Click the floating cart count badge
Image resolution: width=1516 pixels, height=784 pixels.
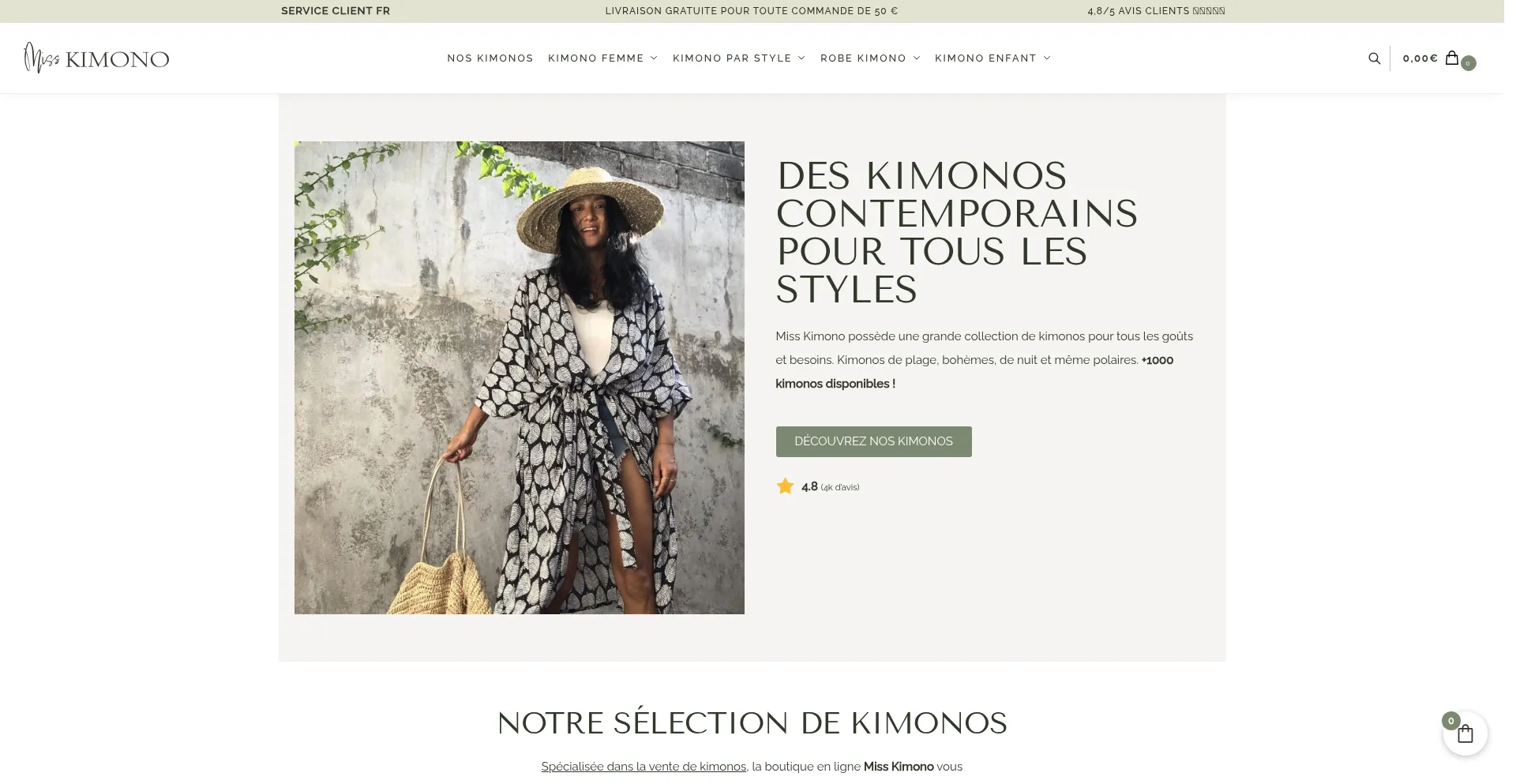tap(1450, 721)
